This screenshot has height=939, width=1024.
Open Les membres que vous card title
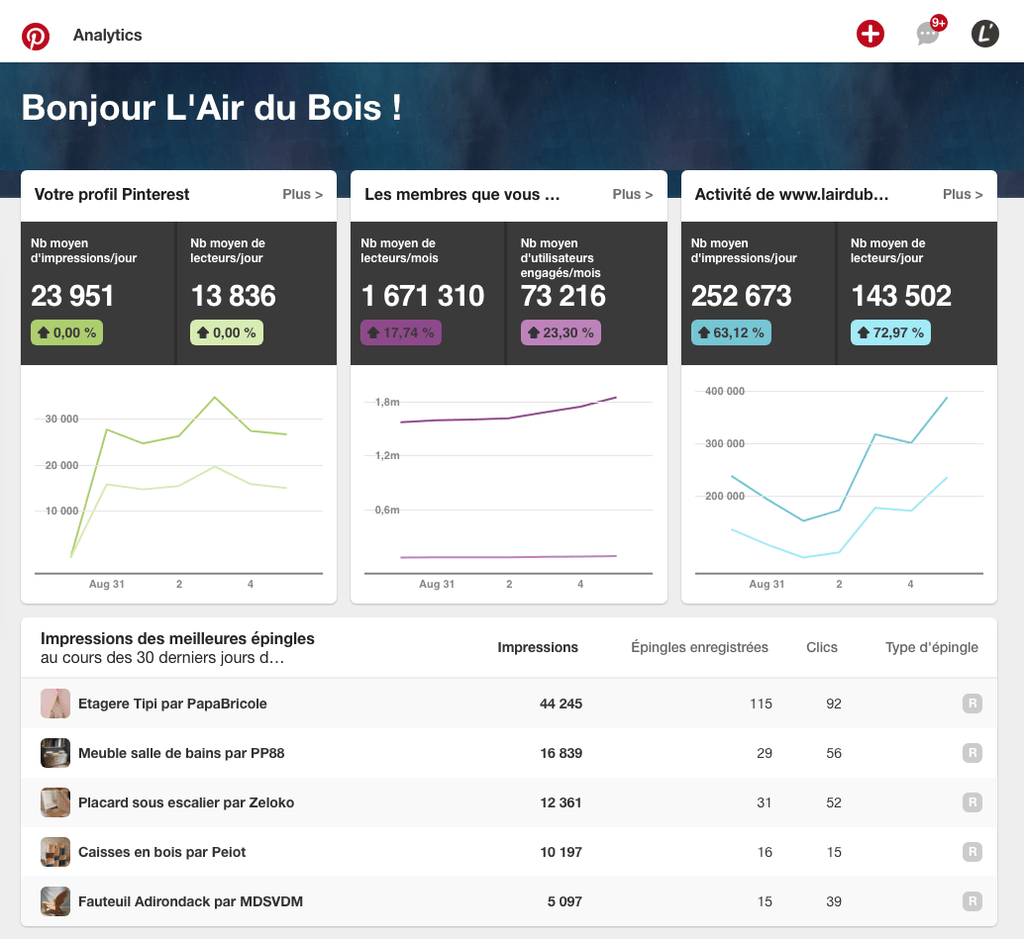tap(462, 195)
